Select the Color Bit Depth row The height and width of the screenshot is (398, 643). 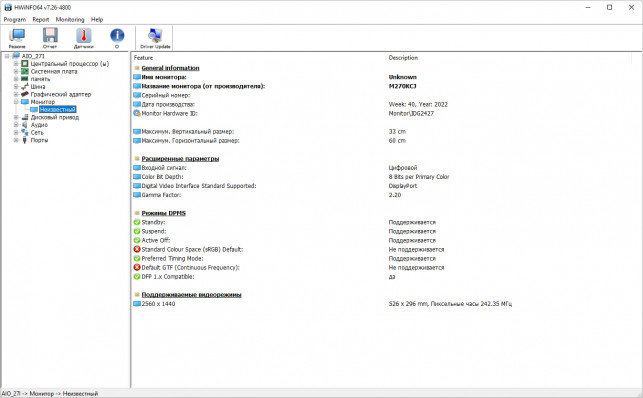[x=386, y=177]
